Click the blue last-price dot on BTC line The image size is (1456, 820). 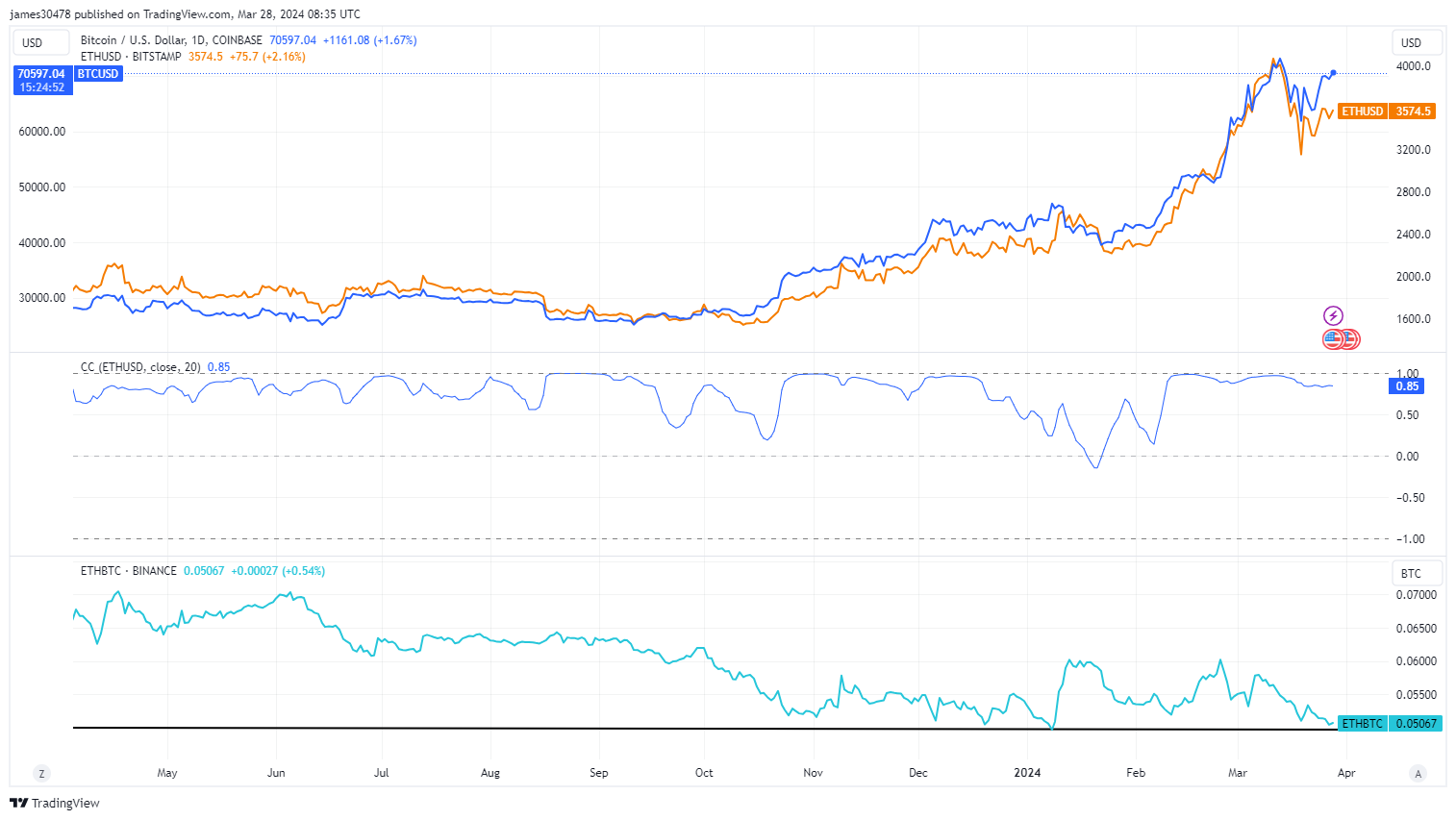1333,73
